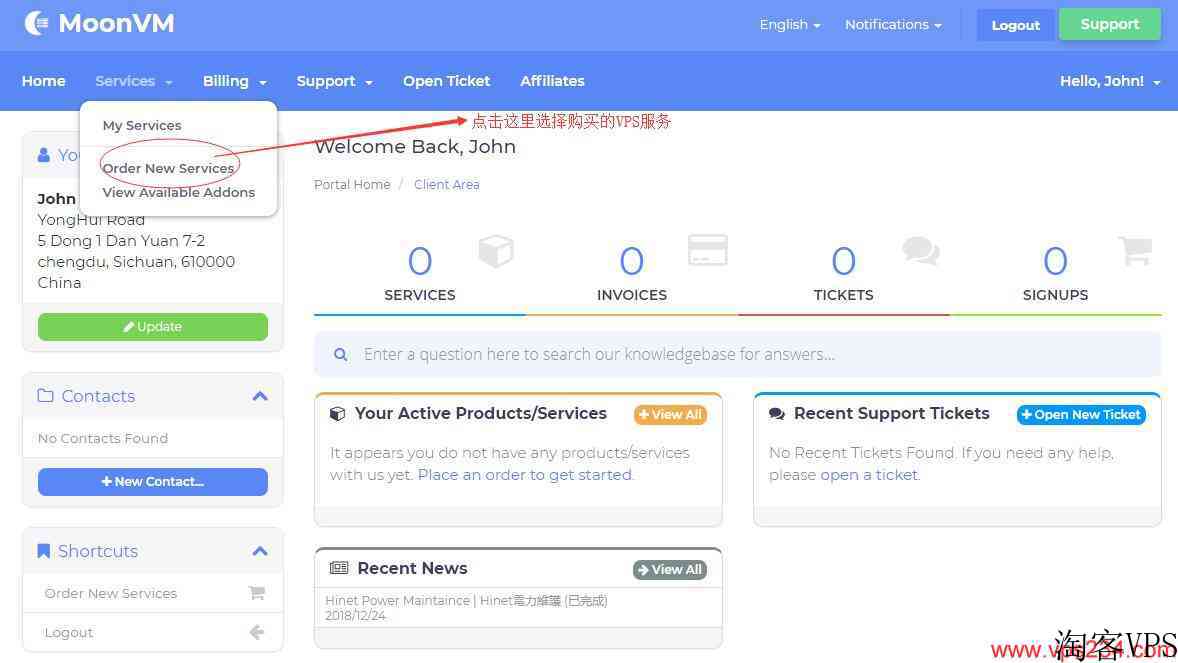This screenshot has height=663, width=1178.
Task: Open the Tickets count tile
Action: [844, 274]
